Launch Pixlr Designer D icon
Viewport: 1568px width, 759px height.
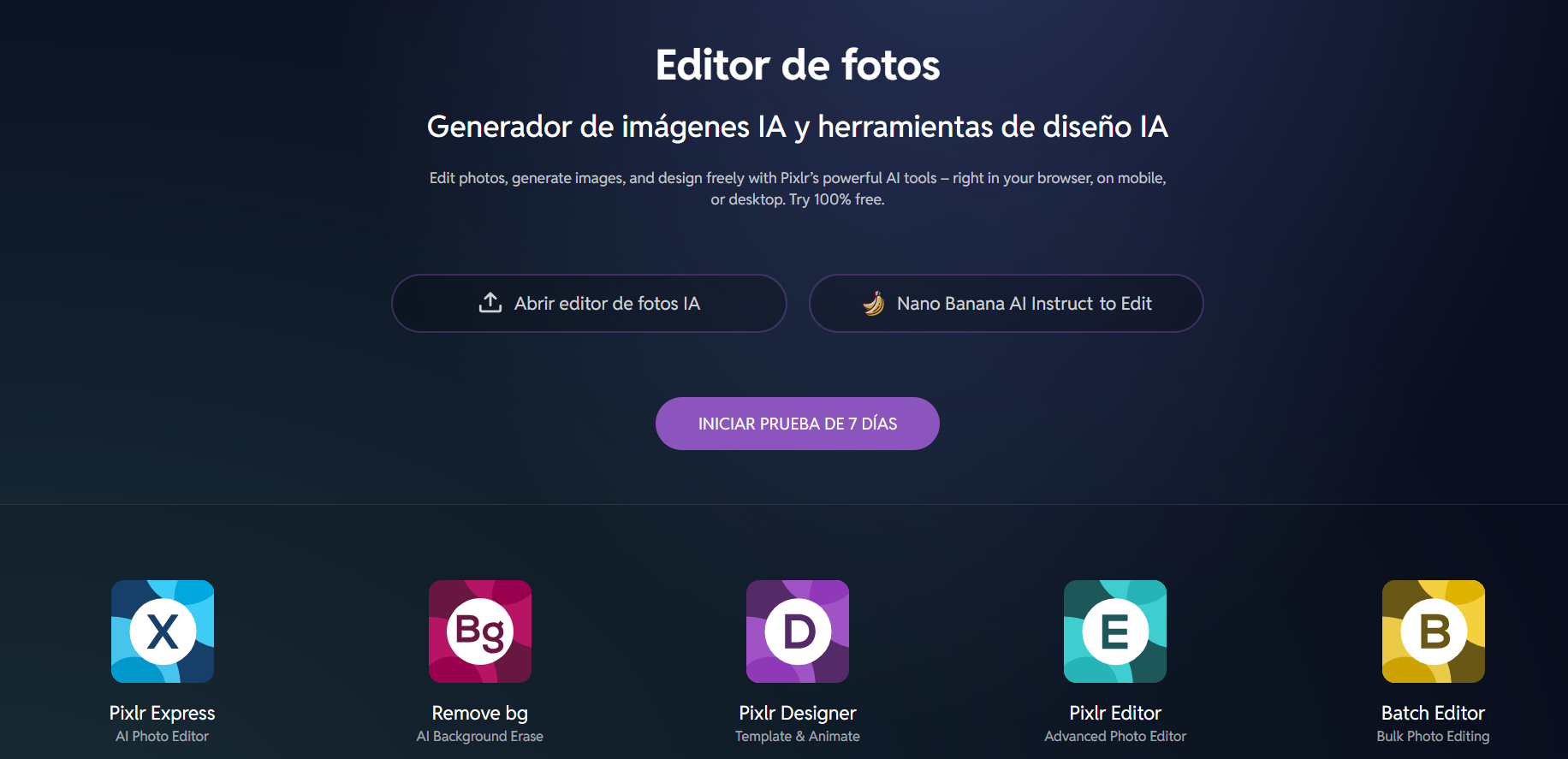click(x=798, y=632)
